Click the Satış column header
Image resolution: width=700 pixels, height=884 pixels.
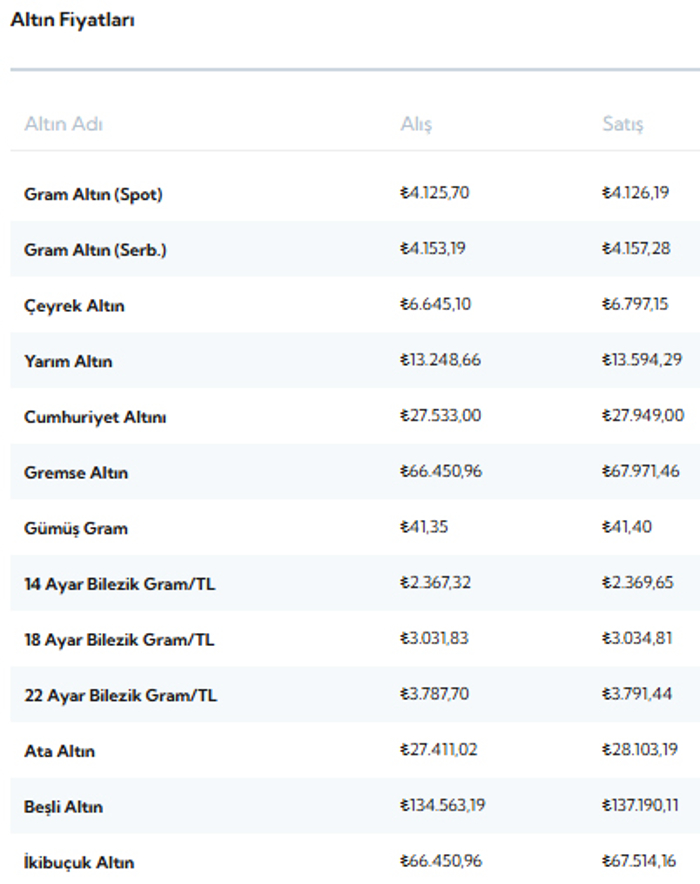623,124
